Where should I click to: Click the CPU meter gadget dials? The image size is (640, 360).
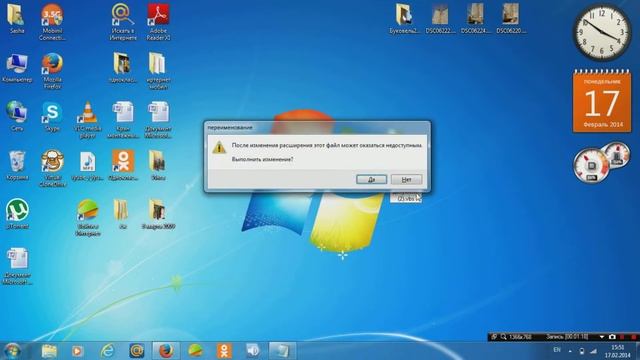602,162
